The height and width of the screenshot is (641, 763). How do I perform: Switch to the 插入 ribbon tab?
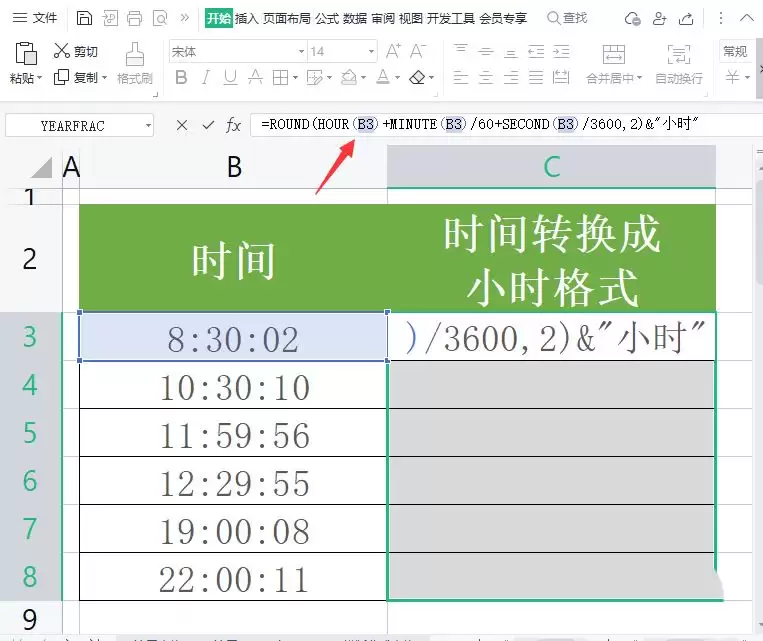tap(247, 18)
